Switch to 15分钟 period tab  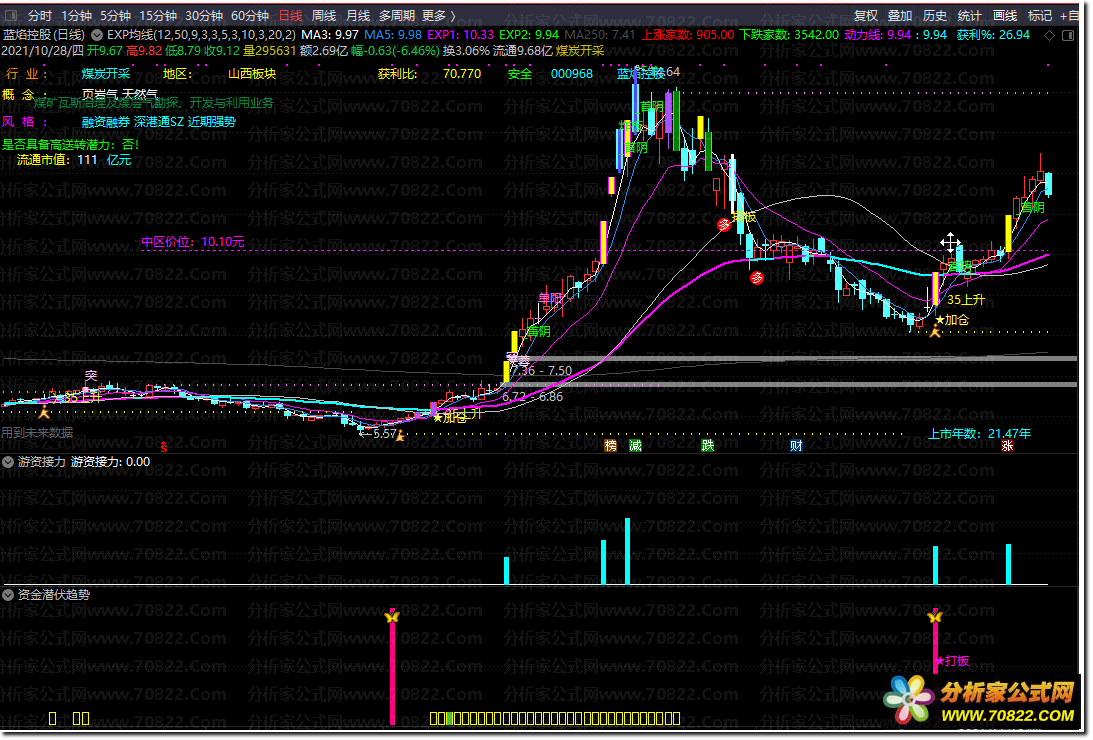point(158,15)
